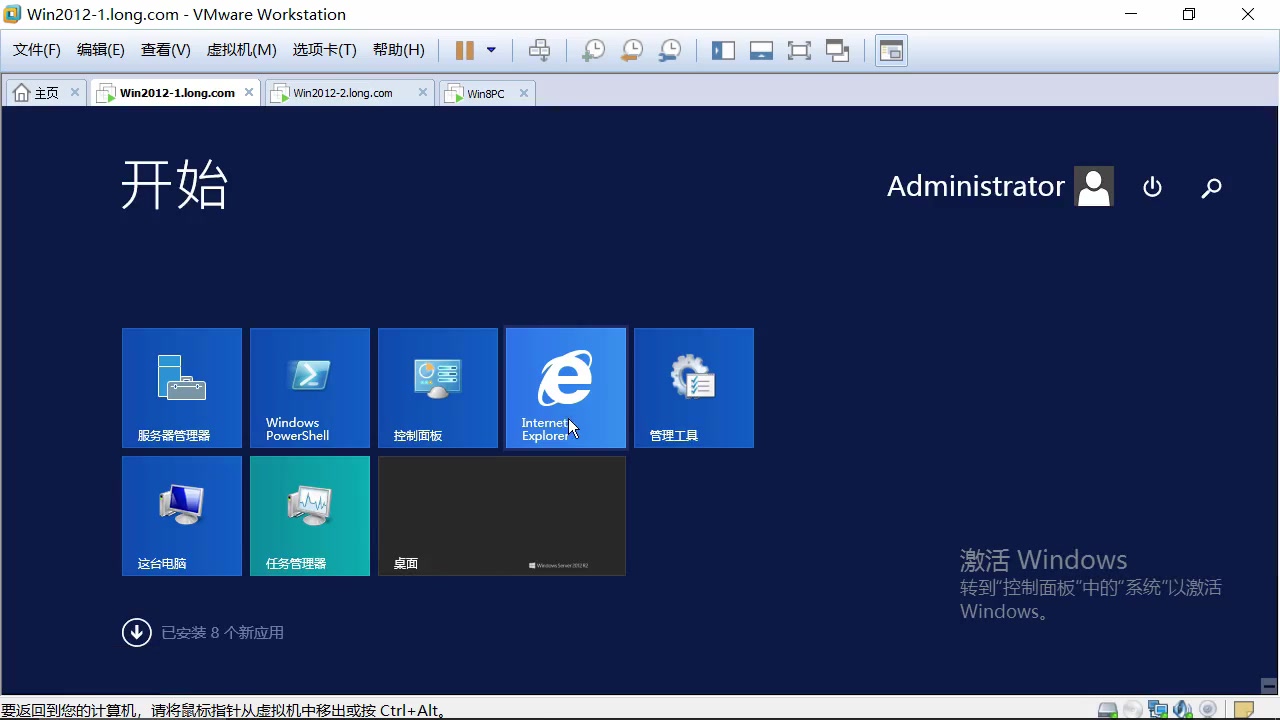Launch the Windows PowerShell tile
This screenshot has width=1280, height=720.
pos(310,388)
